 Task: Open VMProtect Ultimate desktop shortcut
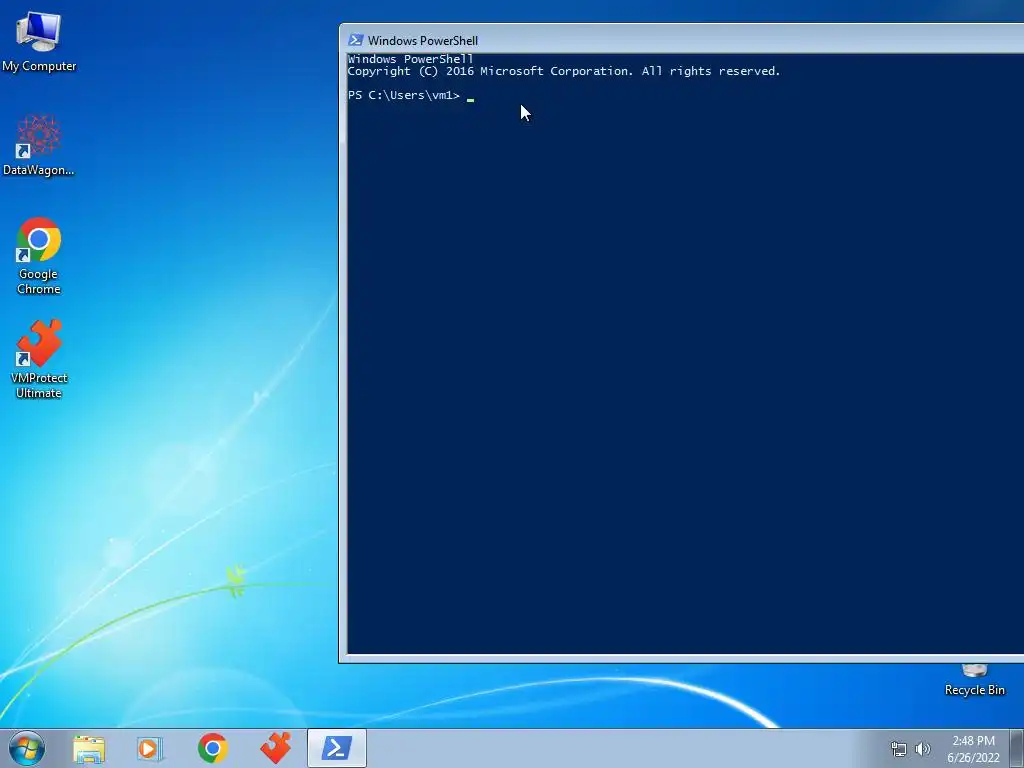point(39,359)
